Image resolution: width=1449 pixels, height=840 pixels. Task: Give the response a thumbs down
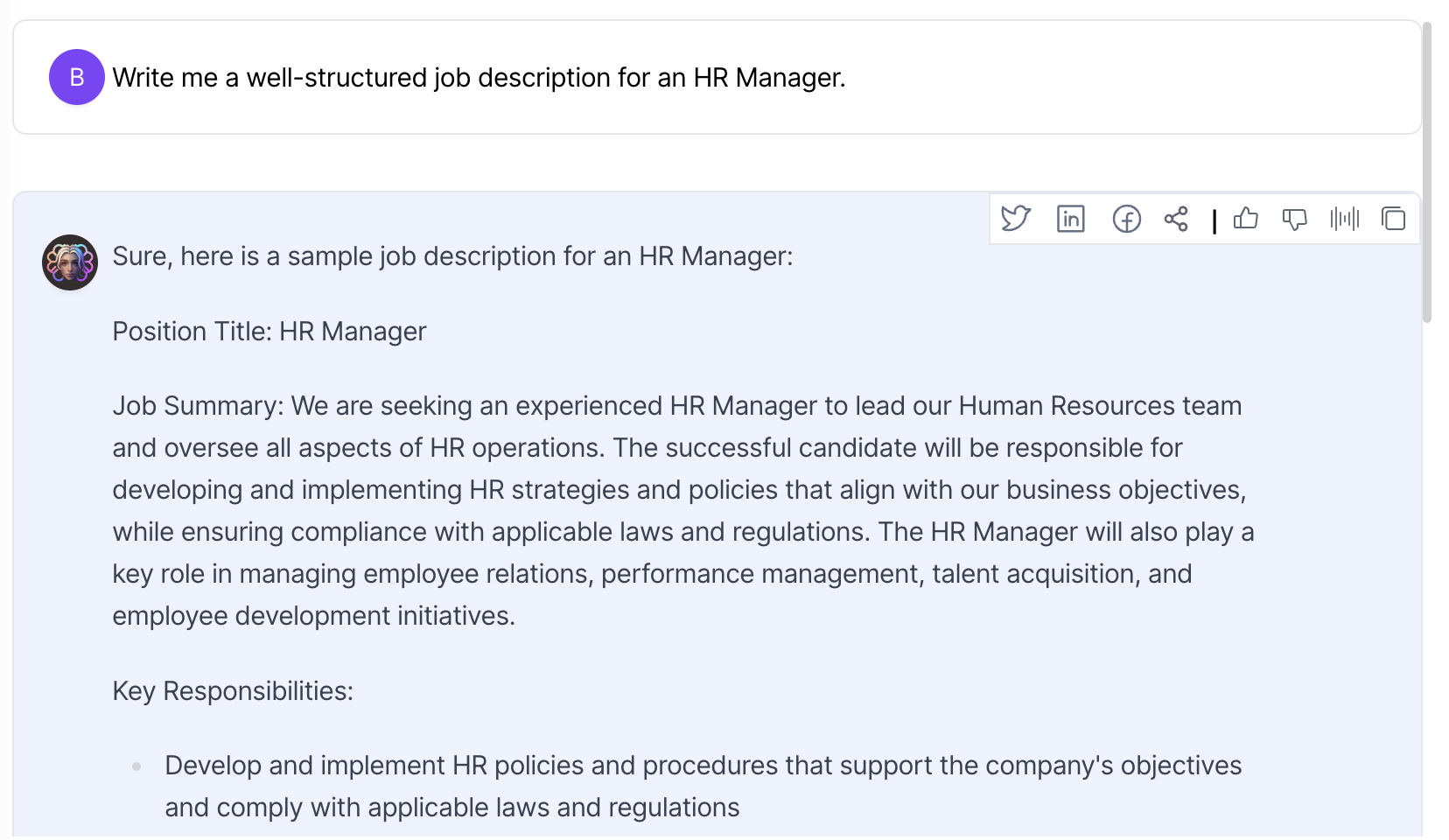(x=1294, y=219)
